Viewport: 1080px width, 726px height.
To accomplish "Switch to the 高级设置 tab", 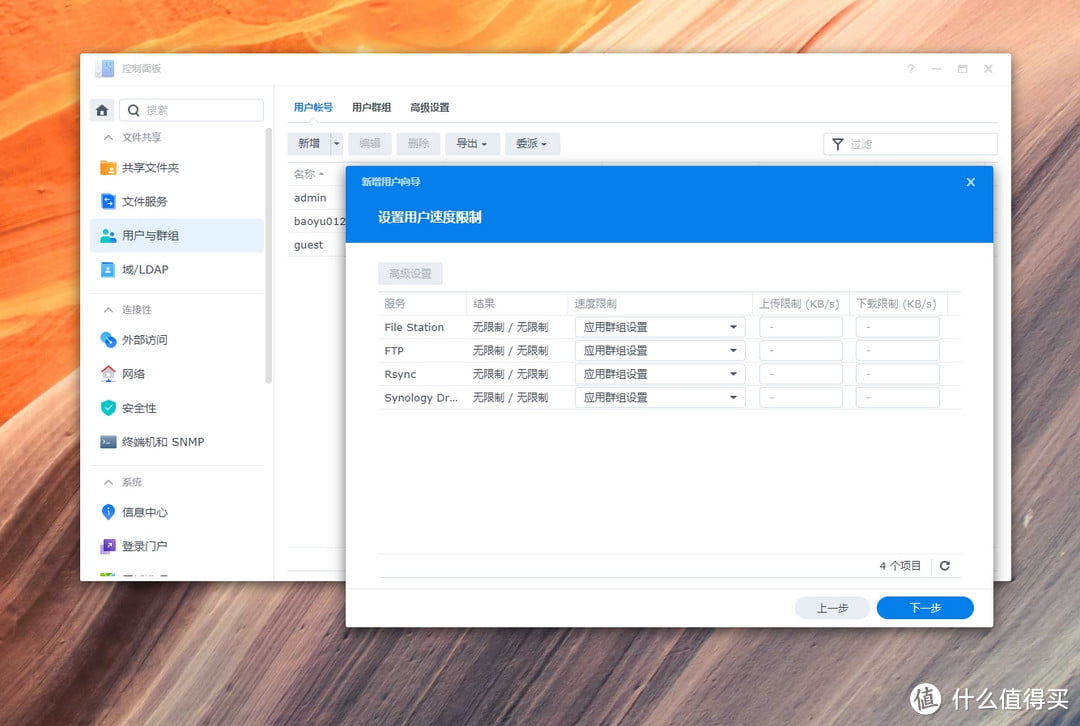I will pos(430,108).
